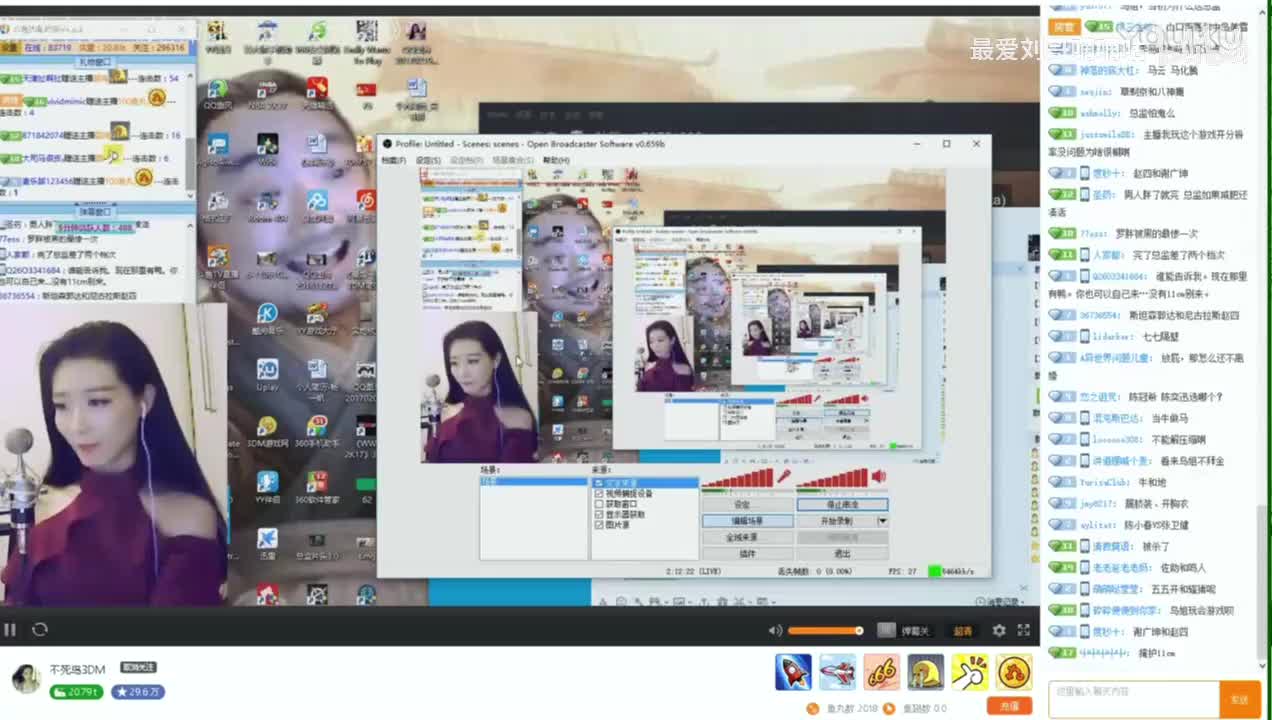Mute microphone icon in OBS
Viewport: 1272px width, 720px height.
[785, 477]
